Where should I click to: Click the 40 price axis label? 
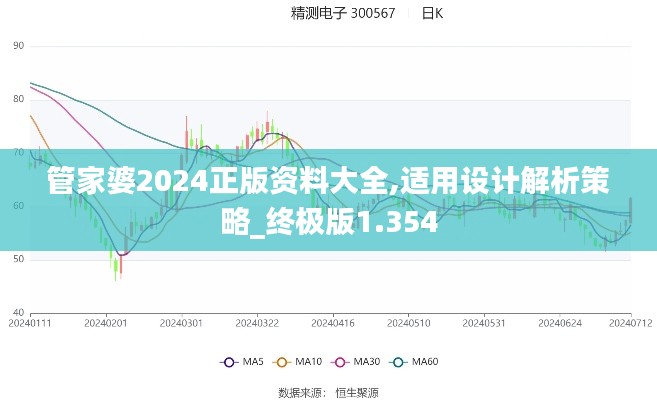tap(19, 312)
